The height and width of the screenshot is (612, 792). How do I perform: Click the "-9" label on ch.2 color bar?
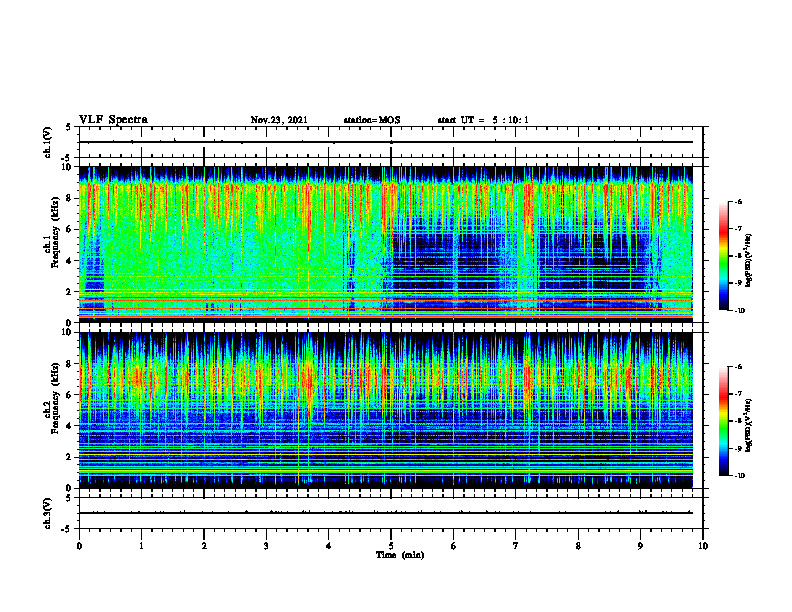(x=738, y=448)
